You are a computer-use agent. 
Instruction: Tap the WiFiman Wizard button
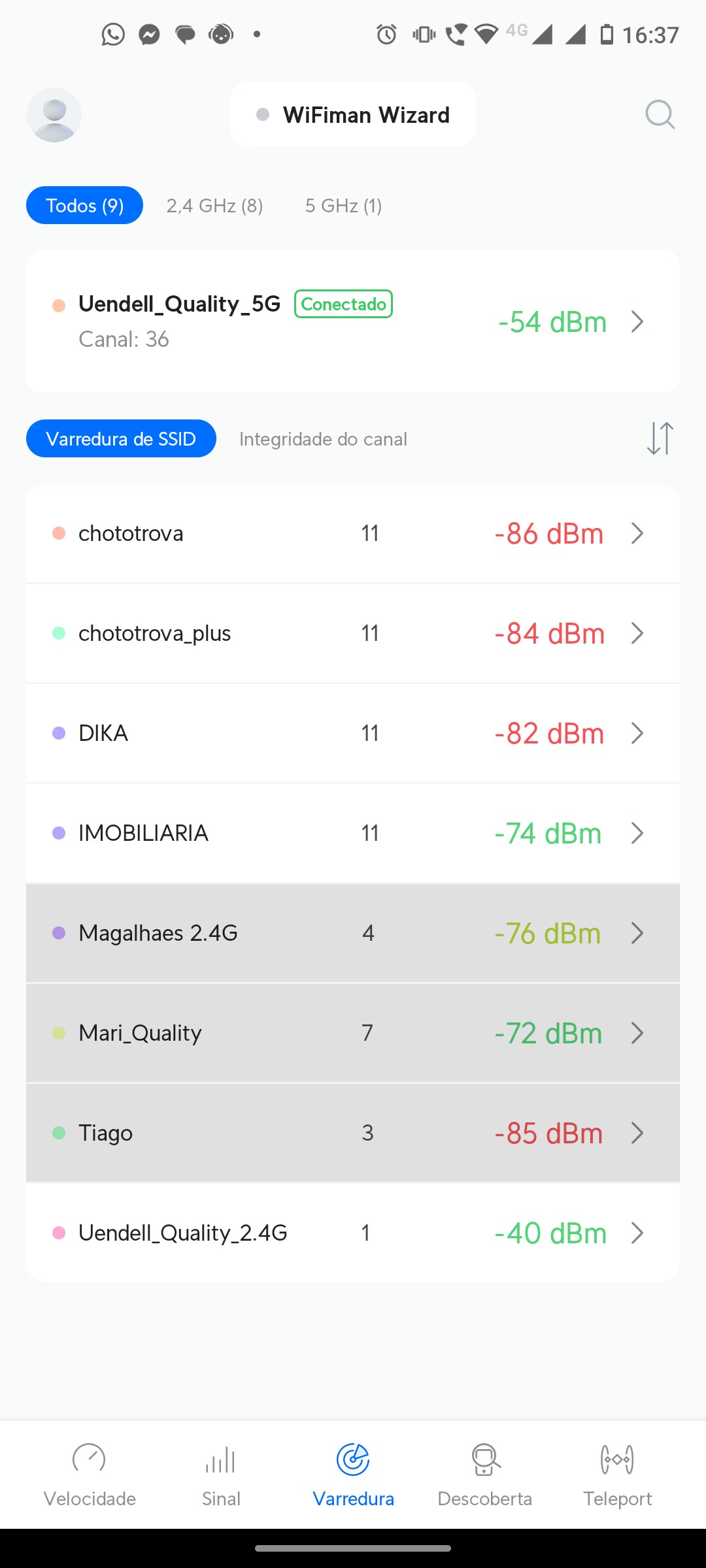click(x=353, y=115)
